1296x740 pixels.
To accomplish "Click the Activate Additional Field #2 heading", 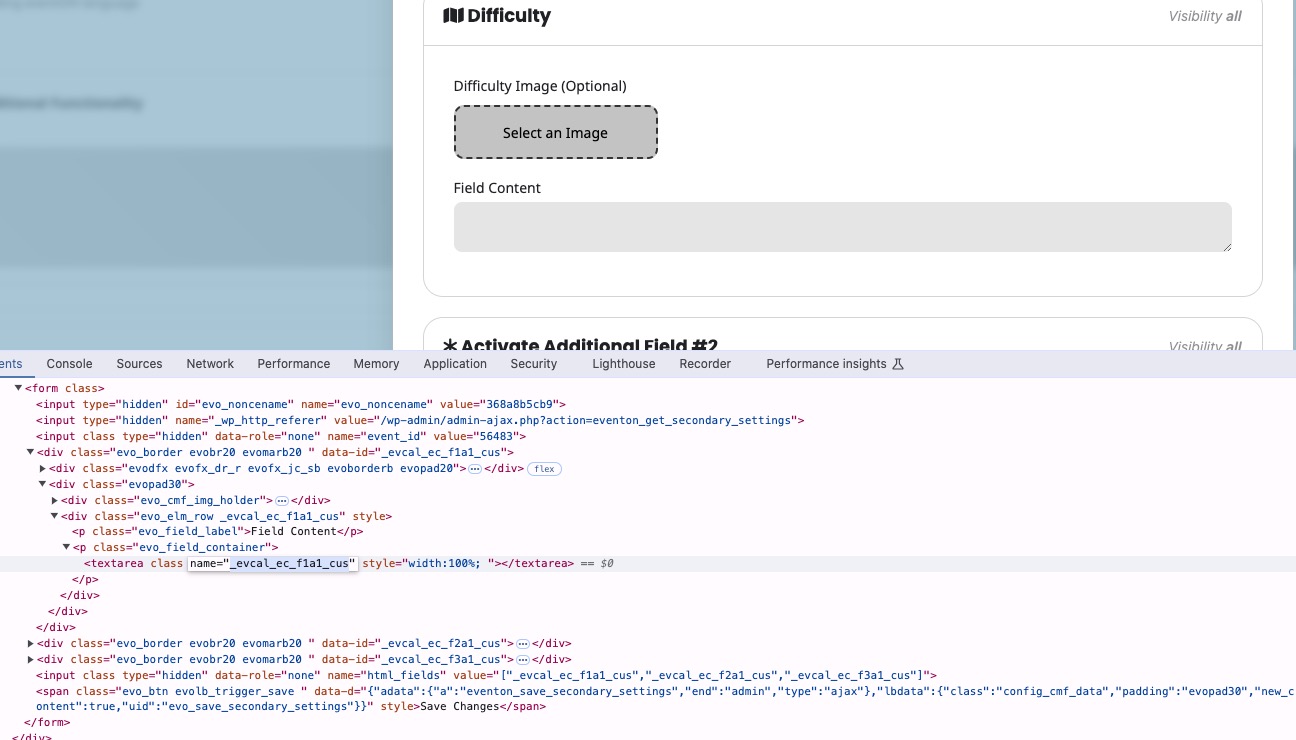I will tap(589, 346).
